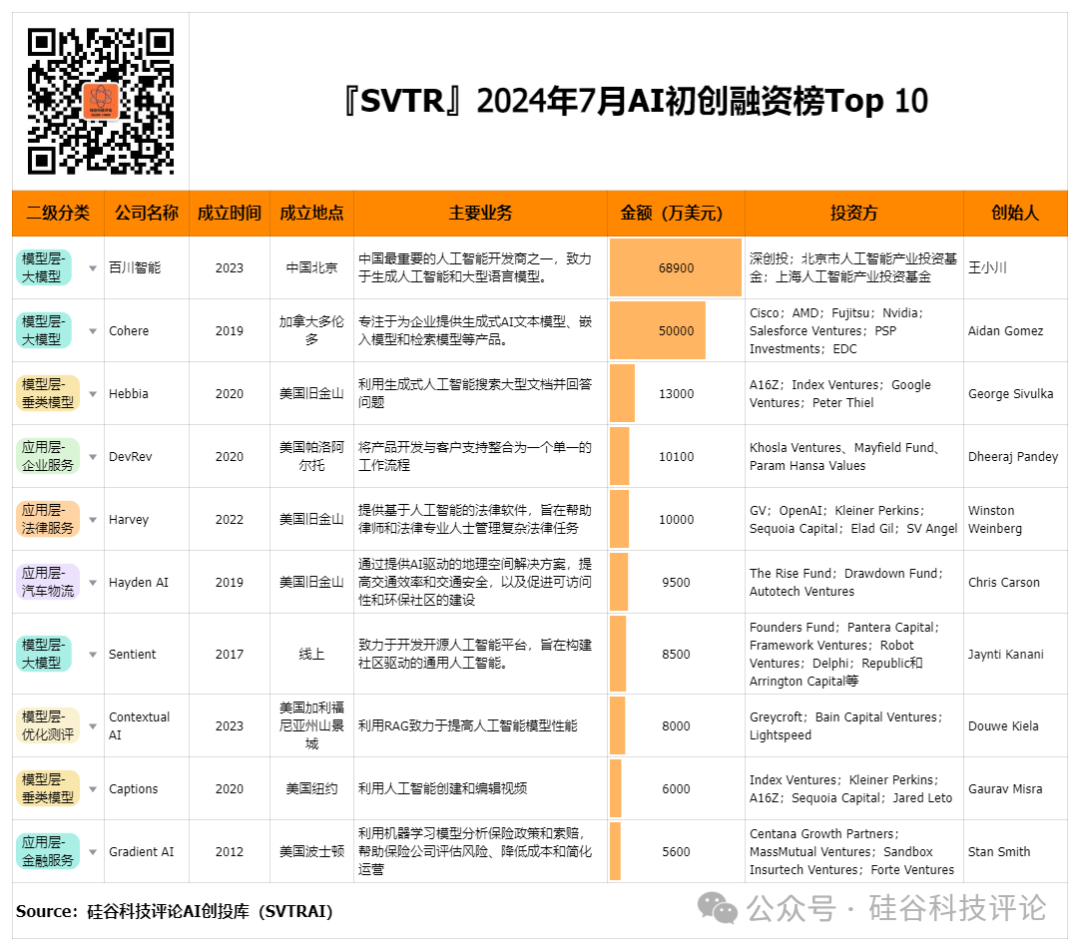Open dropdown arrow in Cohere row
The height and width of the screenshot is (951, 1080).
(x=93, y=331)
